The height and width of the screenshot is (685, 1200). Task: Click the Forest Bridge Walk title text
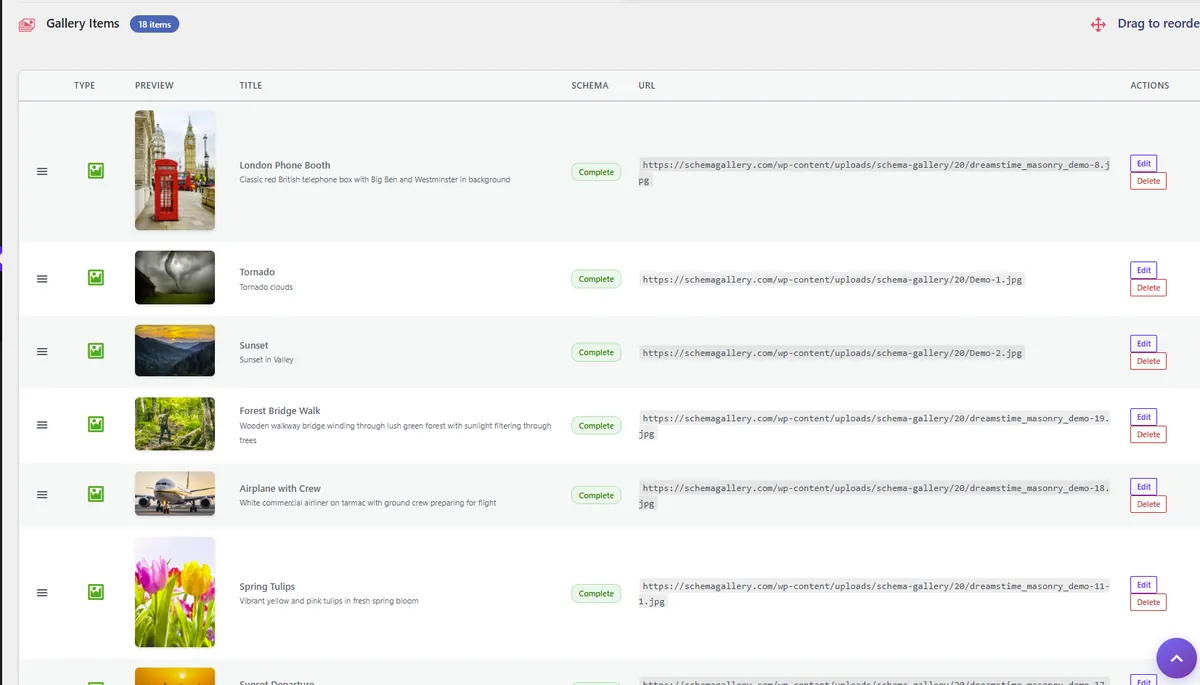pyautogui.click(x=280, y=411)
